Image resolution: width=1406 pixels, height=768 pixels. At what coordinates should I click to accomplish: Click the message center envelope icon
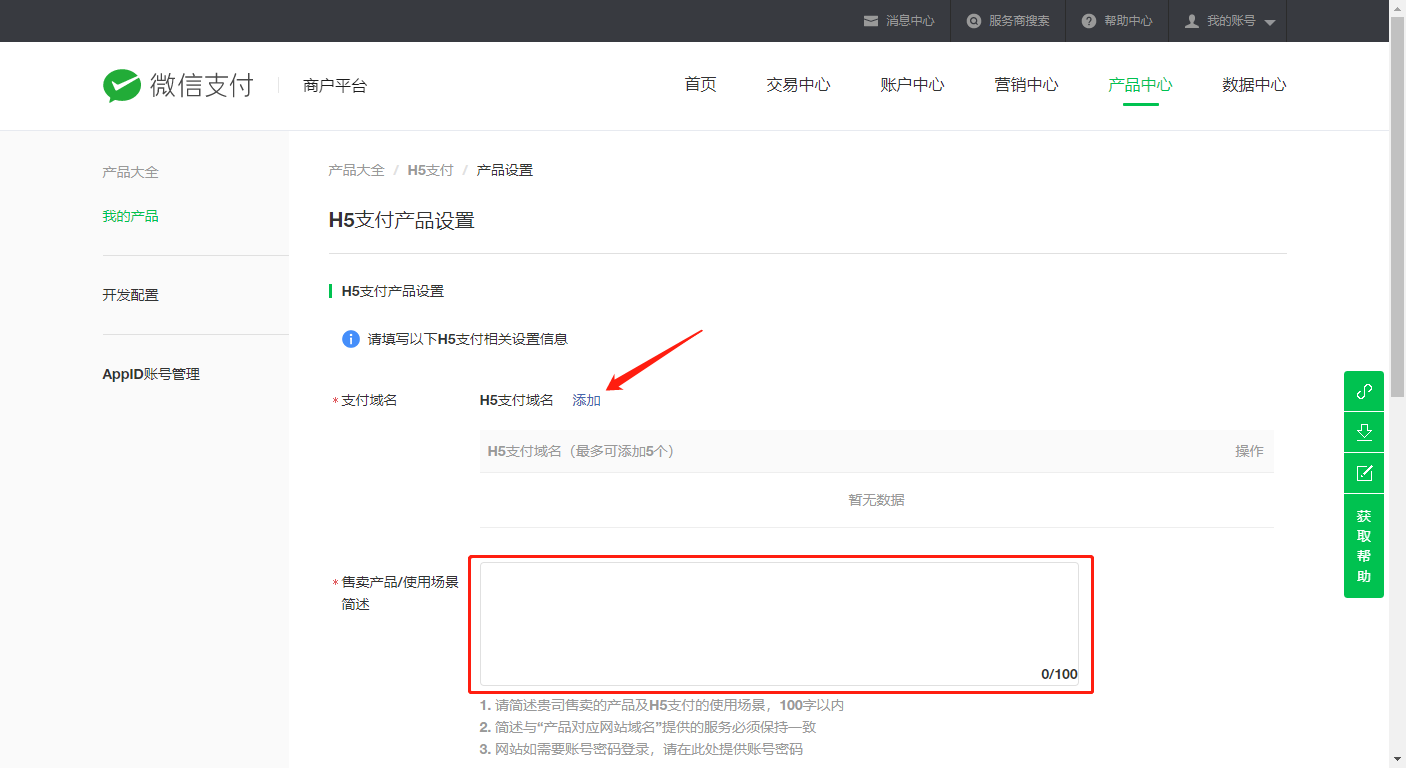pos(871,21)
